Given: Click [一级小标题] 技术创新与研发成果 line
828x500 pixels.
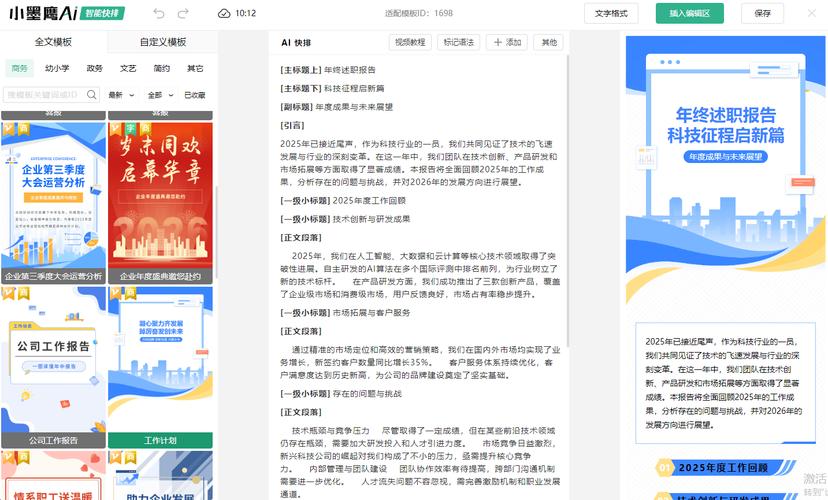Looking at the screenshot, I should (x=345, y=219).
